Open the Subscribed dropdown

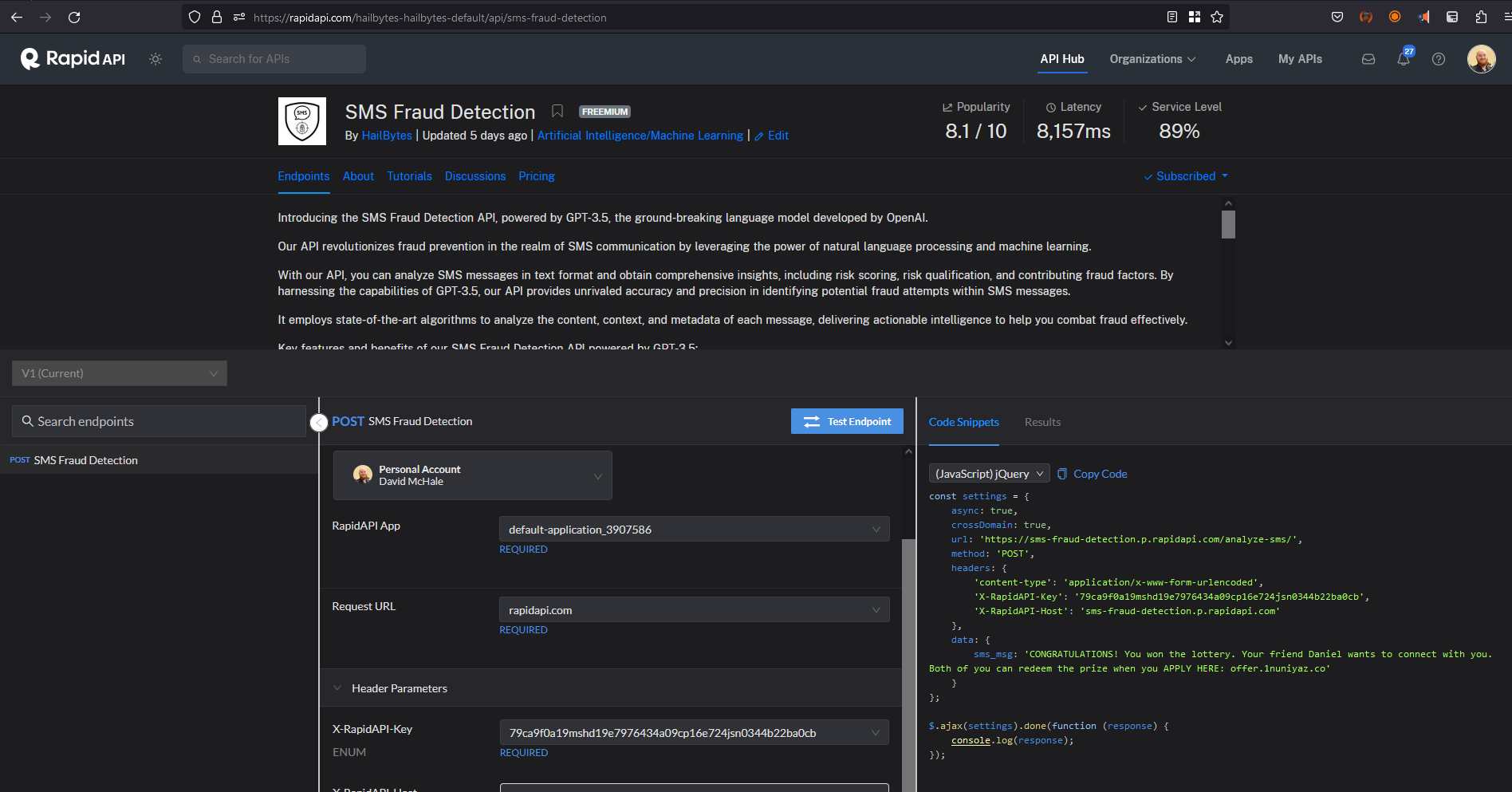[x=1186, y=176]
